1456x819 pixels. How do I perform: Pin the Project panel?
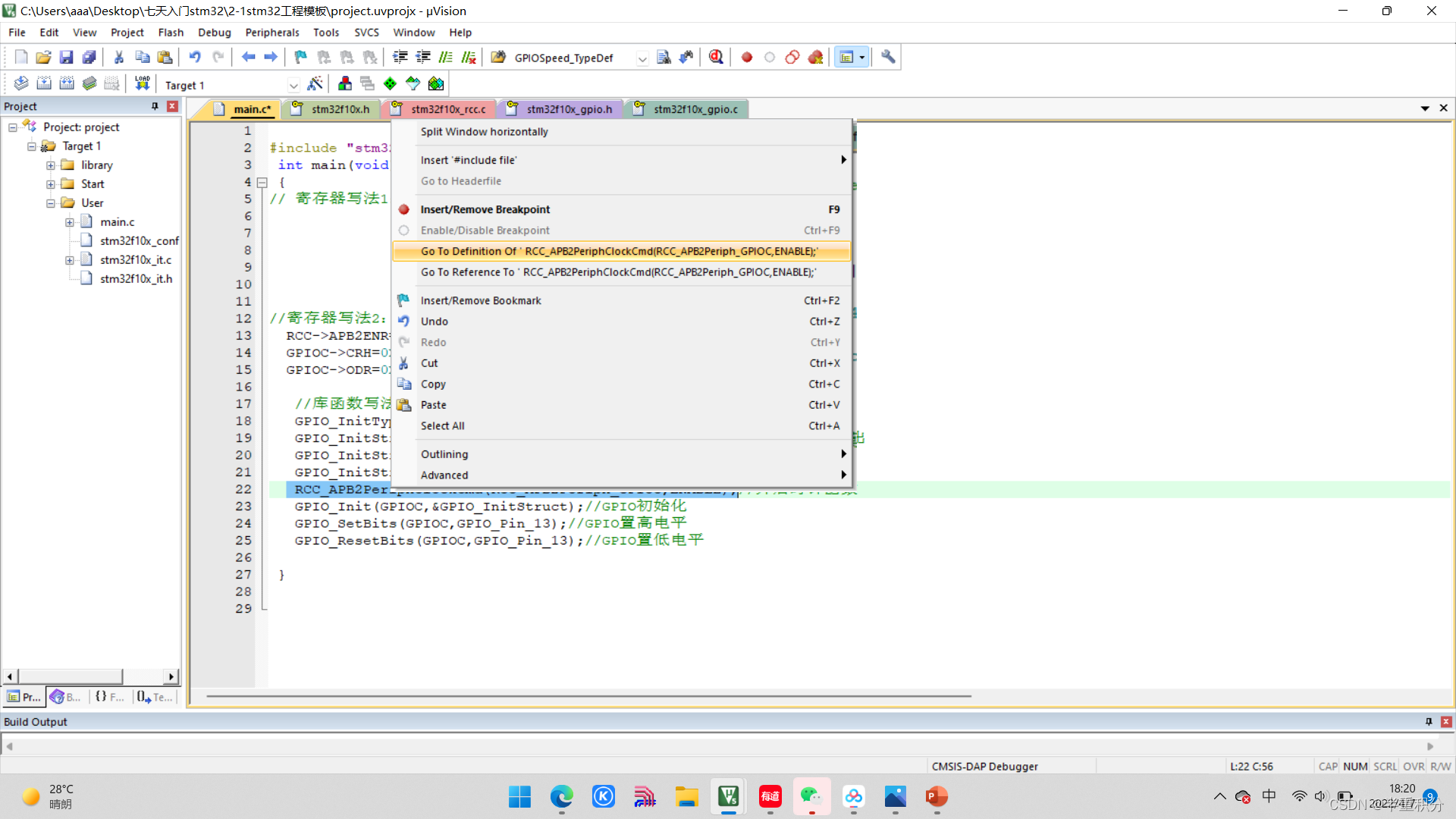(155, 106)
